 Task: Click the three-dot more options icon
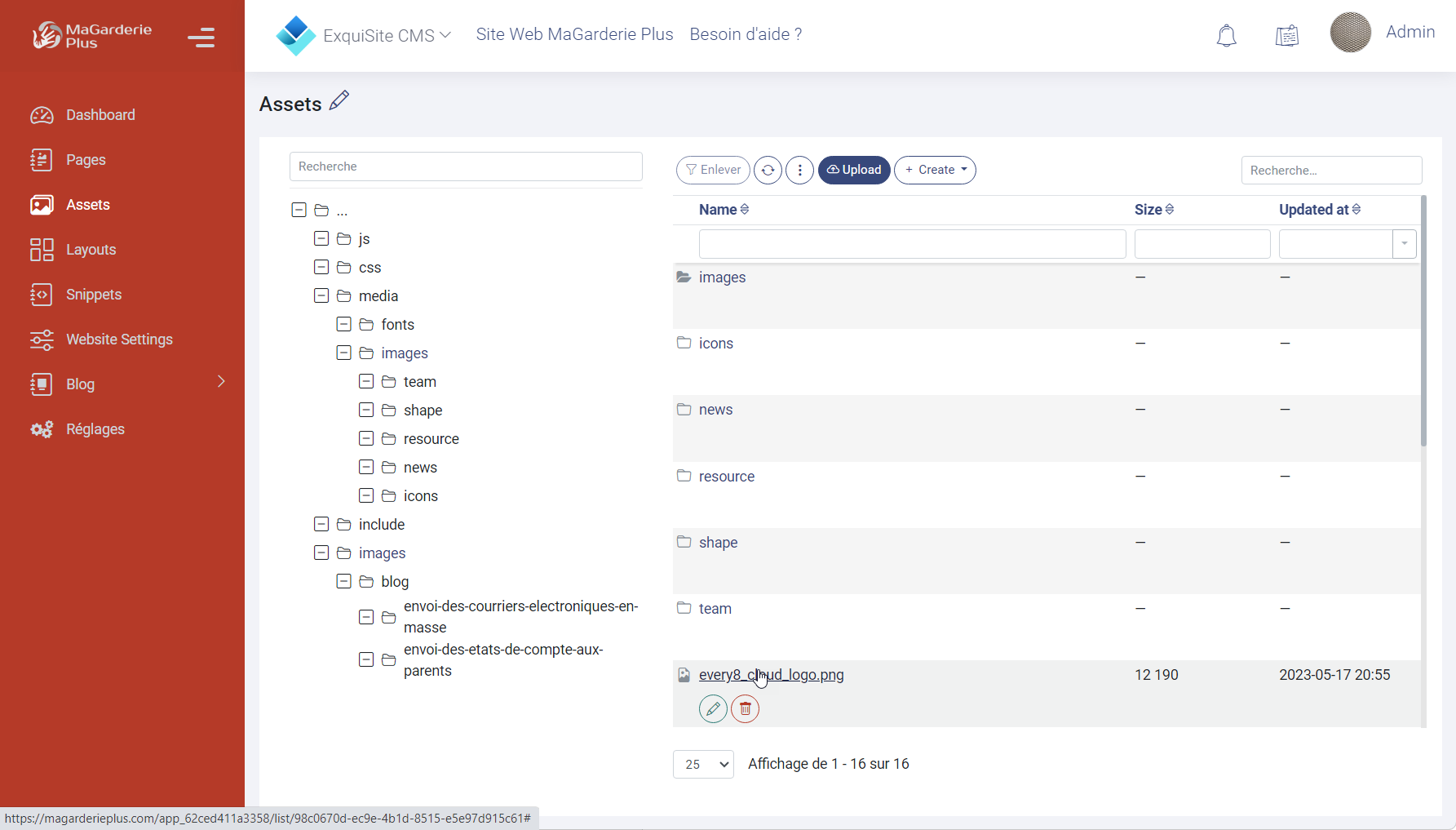(x=799, y=170)
